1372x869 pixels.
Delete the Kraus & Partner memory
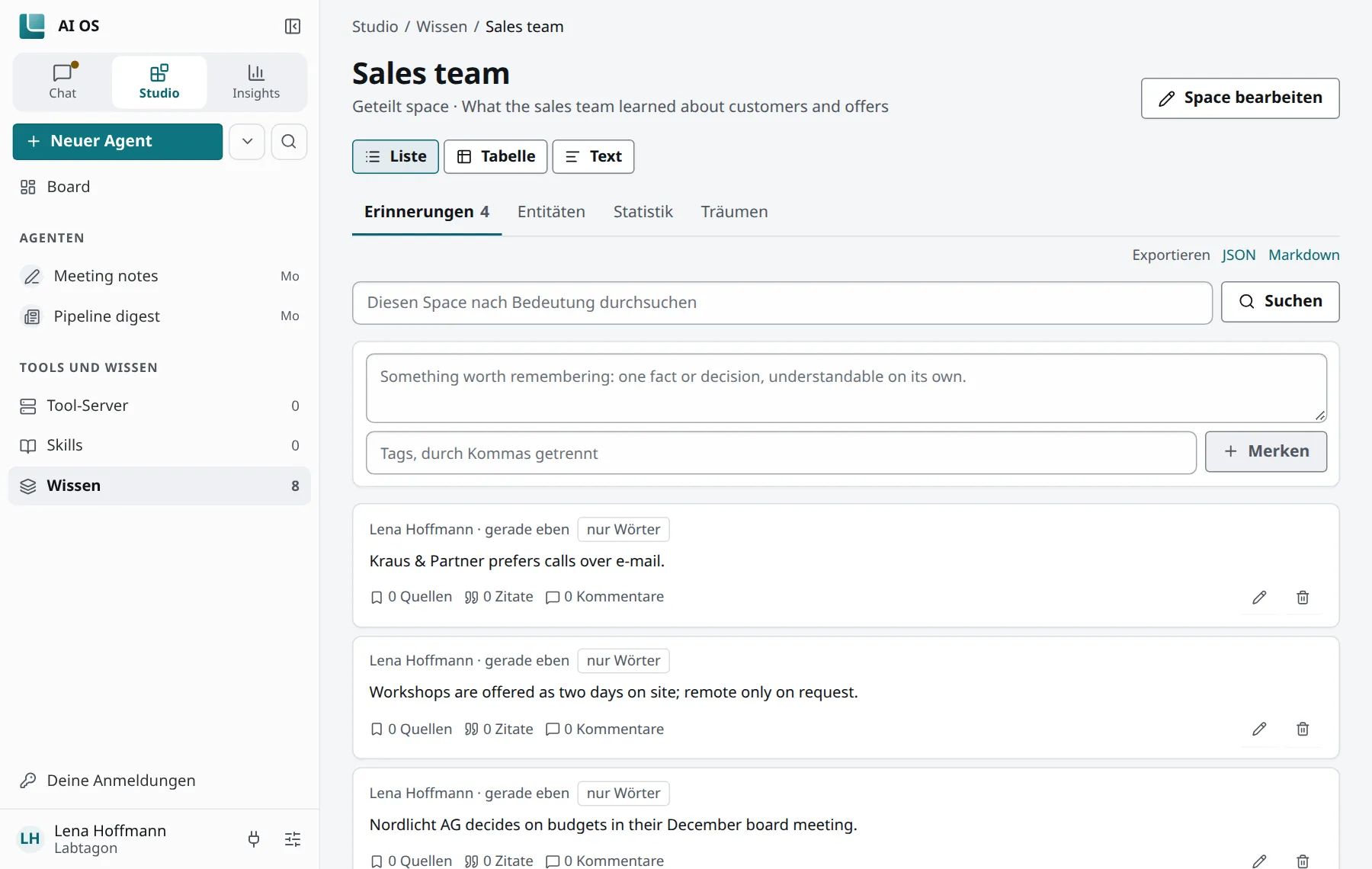[x=1303, y=598]
